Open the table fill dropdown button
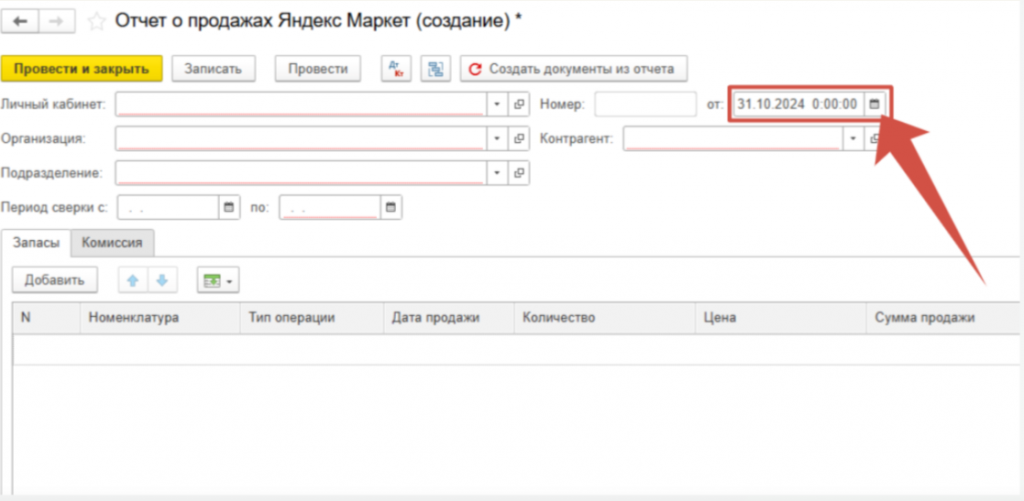This screenshot has width=1024, height=501. click(x=218, y=281)
